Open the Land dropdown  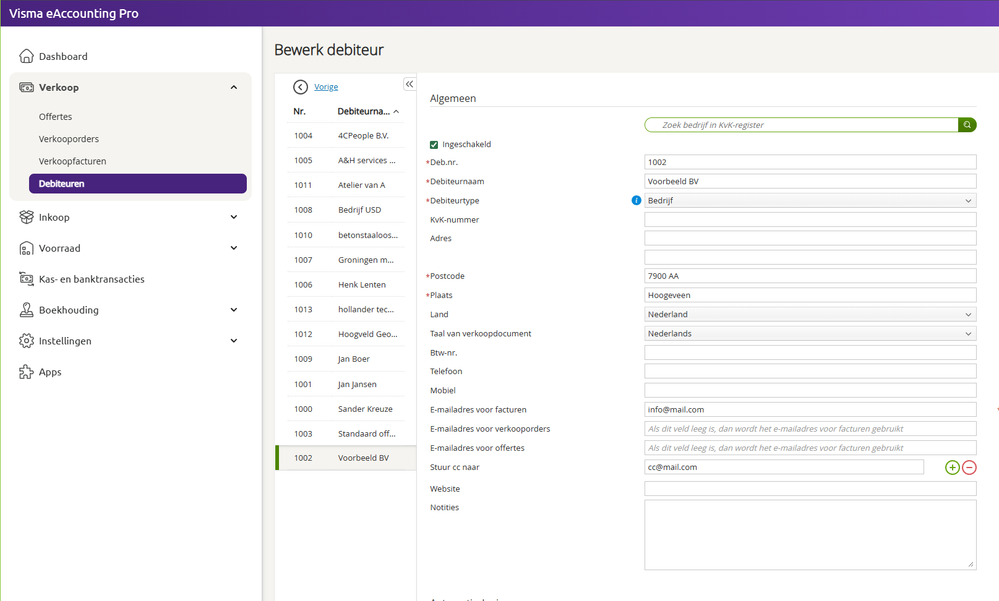point(810,314)
